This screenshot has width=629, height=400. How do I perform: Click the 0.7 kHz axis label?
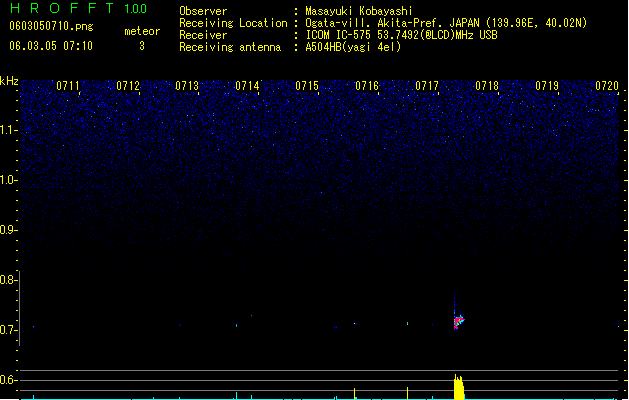click(x=9, y=330)
